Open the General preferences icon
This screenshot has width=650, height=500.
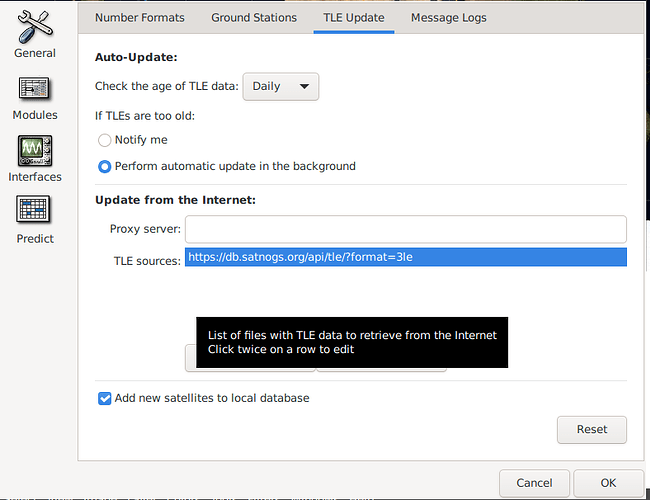pyautogui.click(x=35, y=27)
